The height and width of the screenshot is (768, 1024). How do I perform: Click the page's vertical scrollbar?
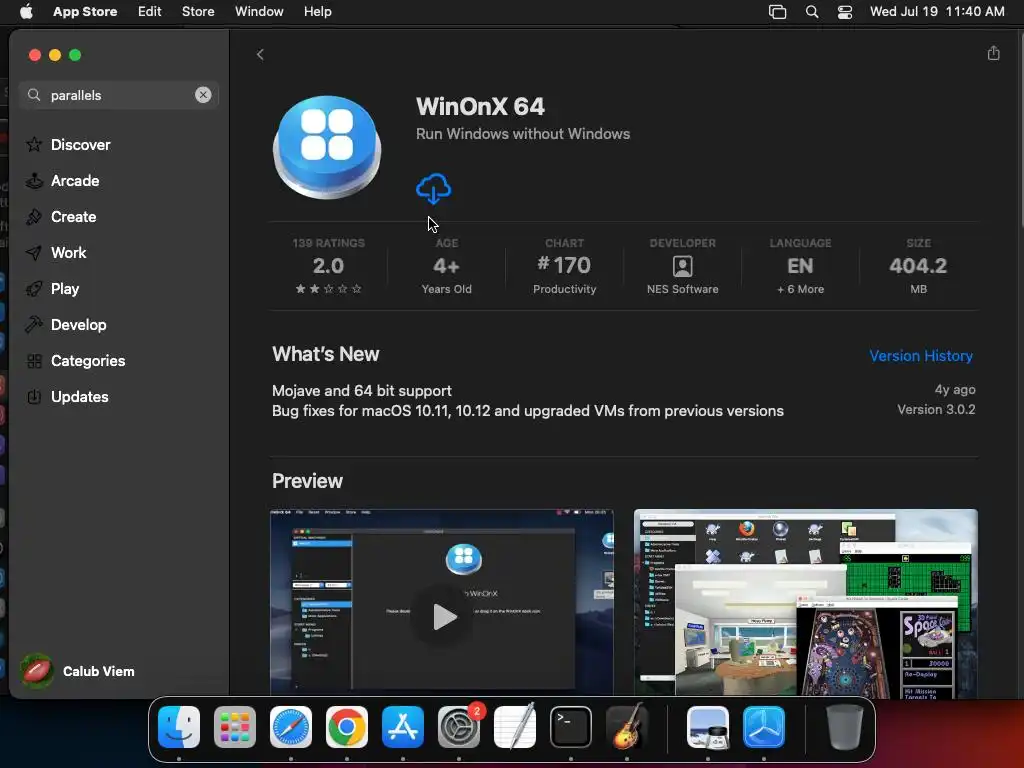point(1020,131)
